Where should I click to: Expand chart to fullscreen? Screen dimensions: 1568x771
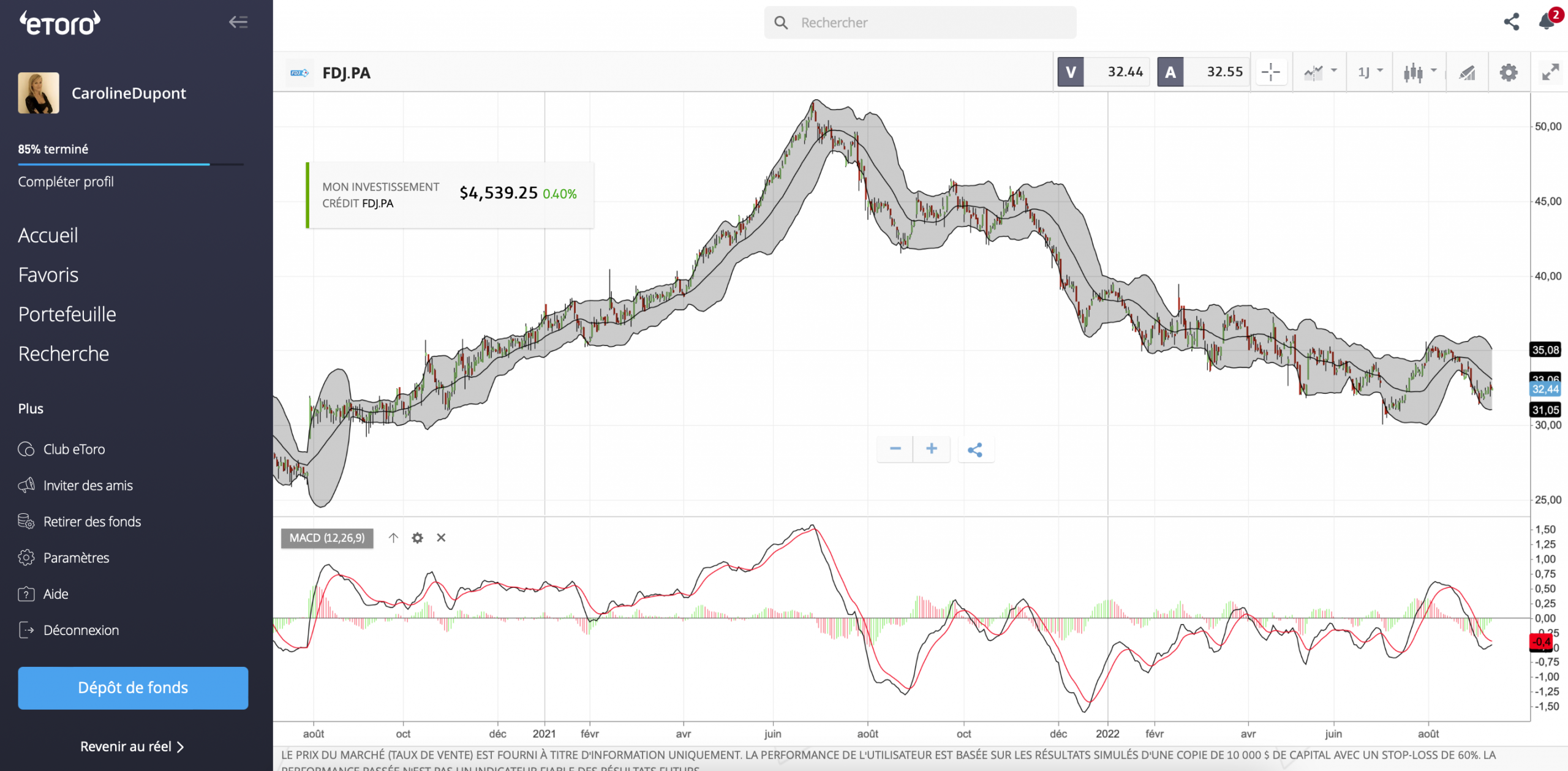1550,73
